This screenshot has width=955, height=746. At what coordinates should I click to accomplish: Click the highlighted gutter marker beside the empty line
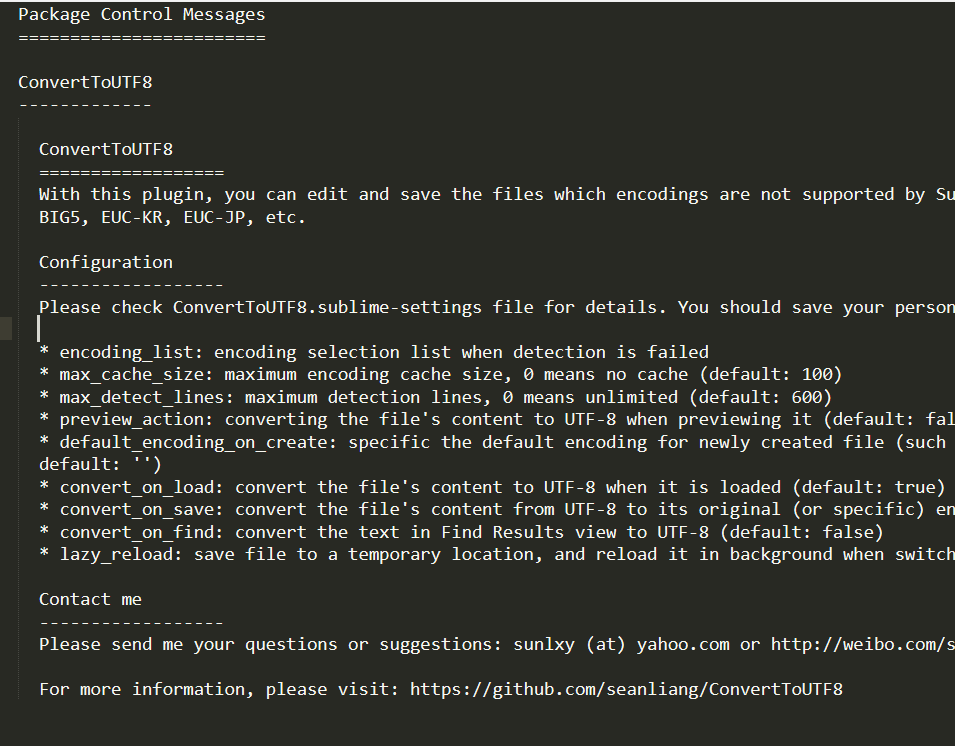(x=6, y=329)
